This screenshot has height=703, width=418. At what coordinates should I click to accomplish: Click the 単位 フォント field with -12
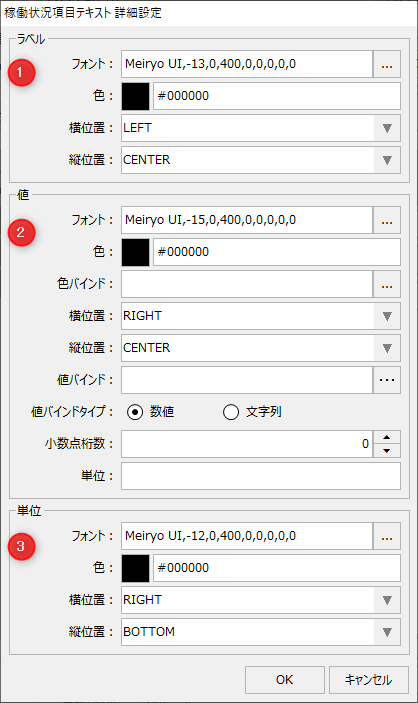(247, 536)
